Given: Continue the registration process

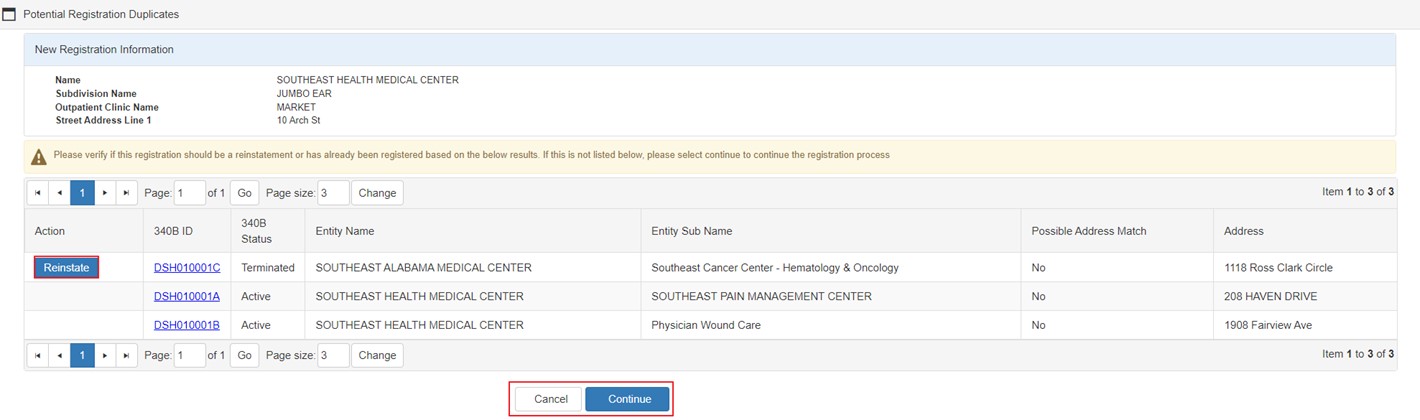Looking at the screenshot, I should (629, 399).
